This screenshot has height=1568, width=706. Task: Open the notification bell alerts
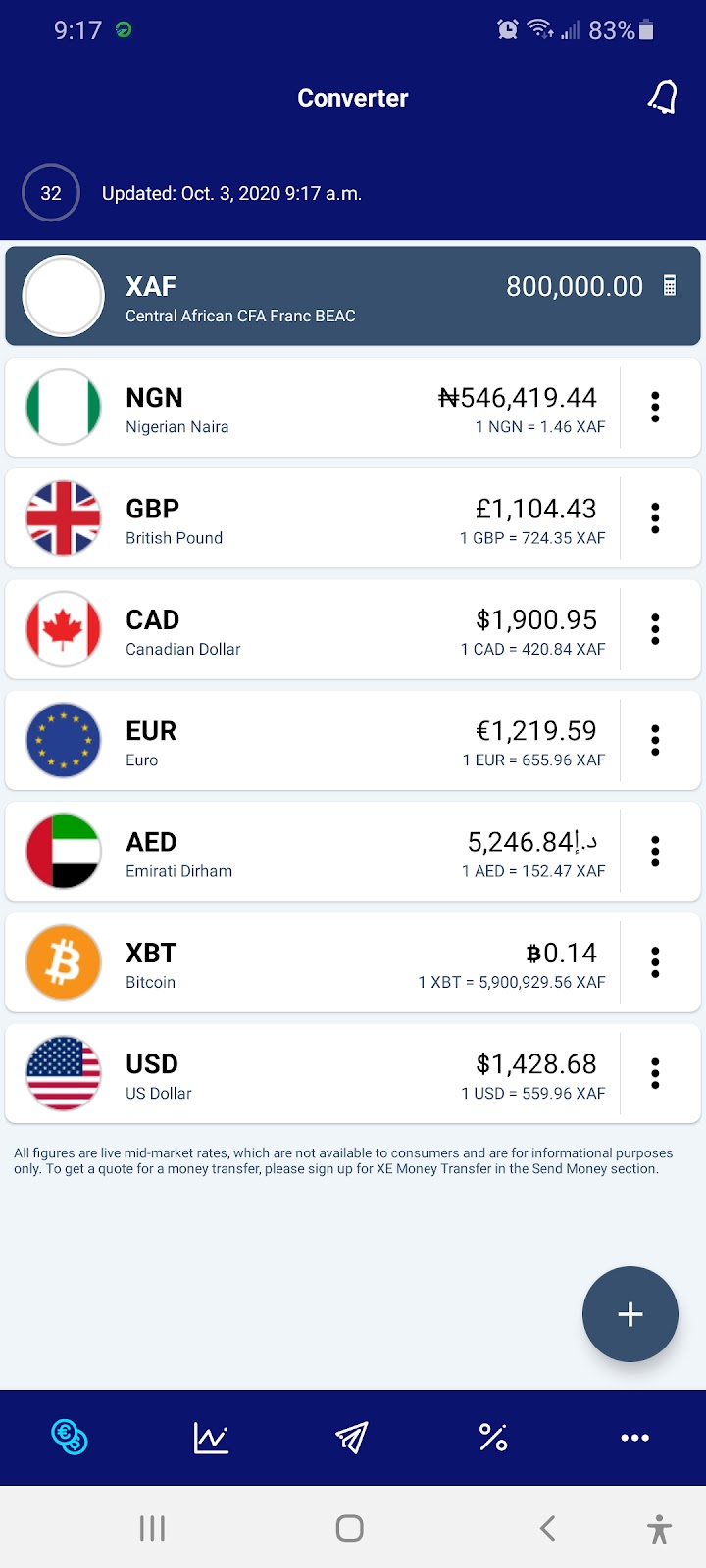(x=663, y=97)
